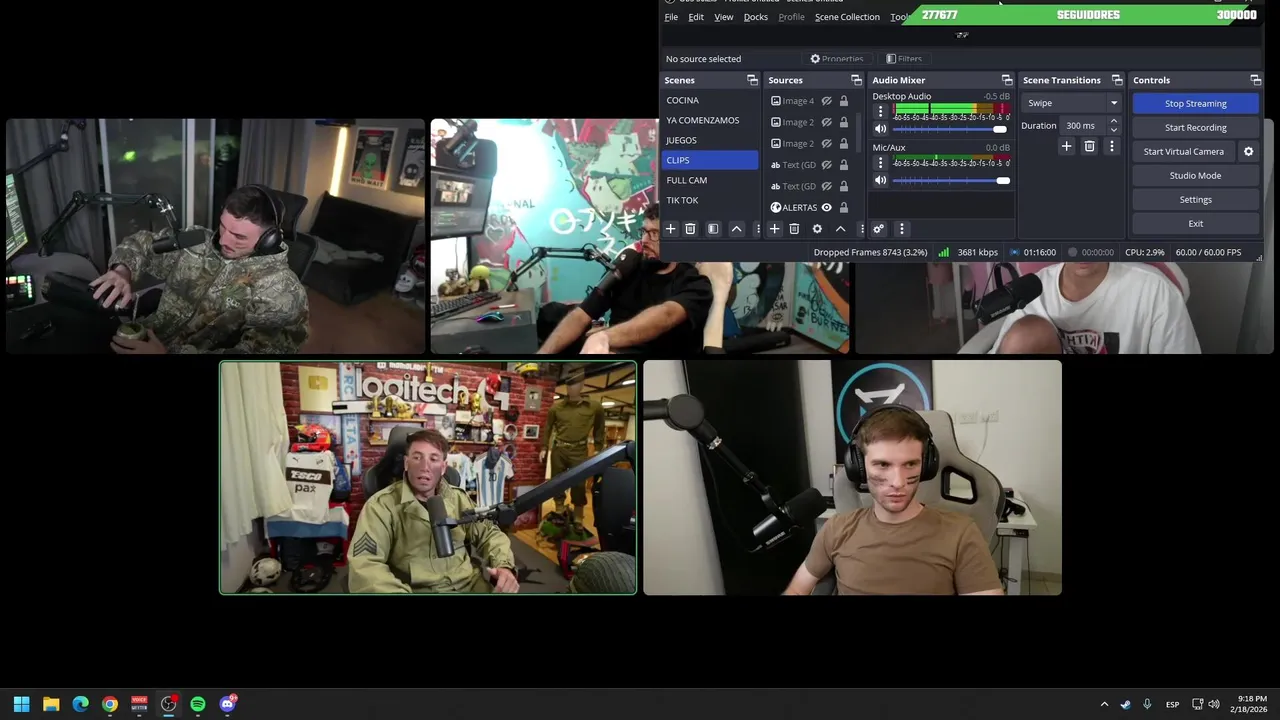Viewport: 1280px width, 720px height.
Task: Open source properties gear in Sources toolbar
Action: click(817, 229)
